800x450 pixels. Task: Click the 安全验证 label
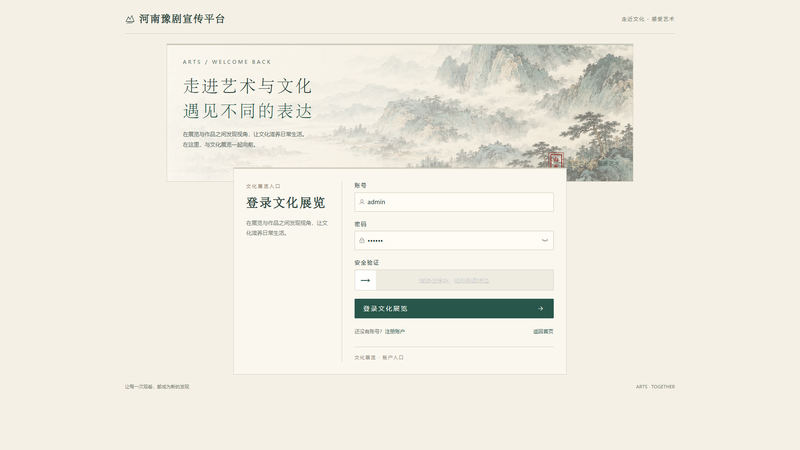367,263
